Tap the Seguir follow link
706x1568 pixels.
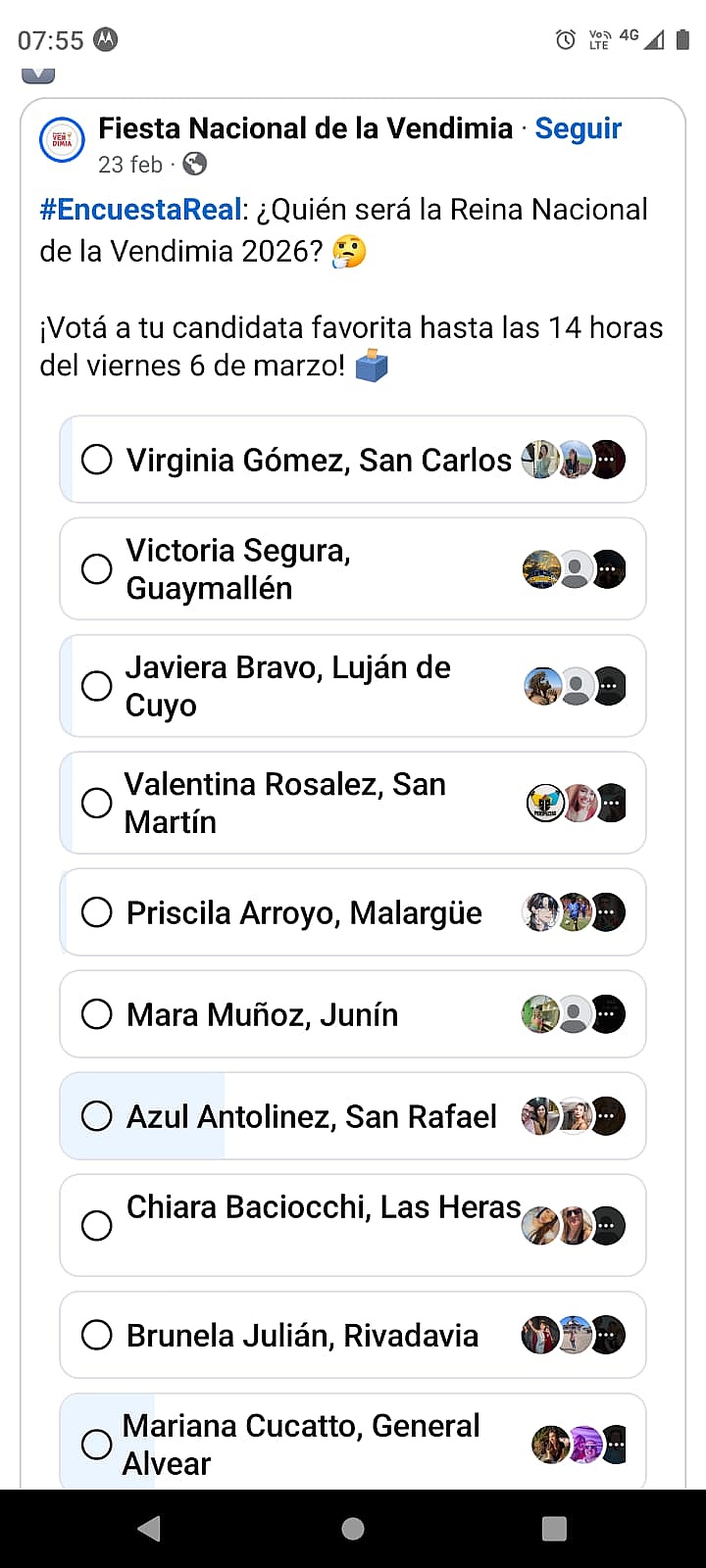(x=578, y=128)
